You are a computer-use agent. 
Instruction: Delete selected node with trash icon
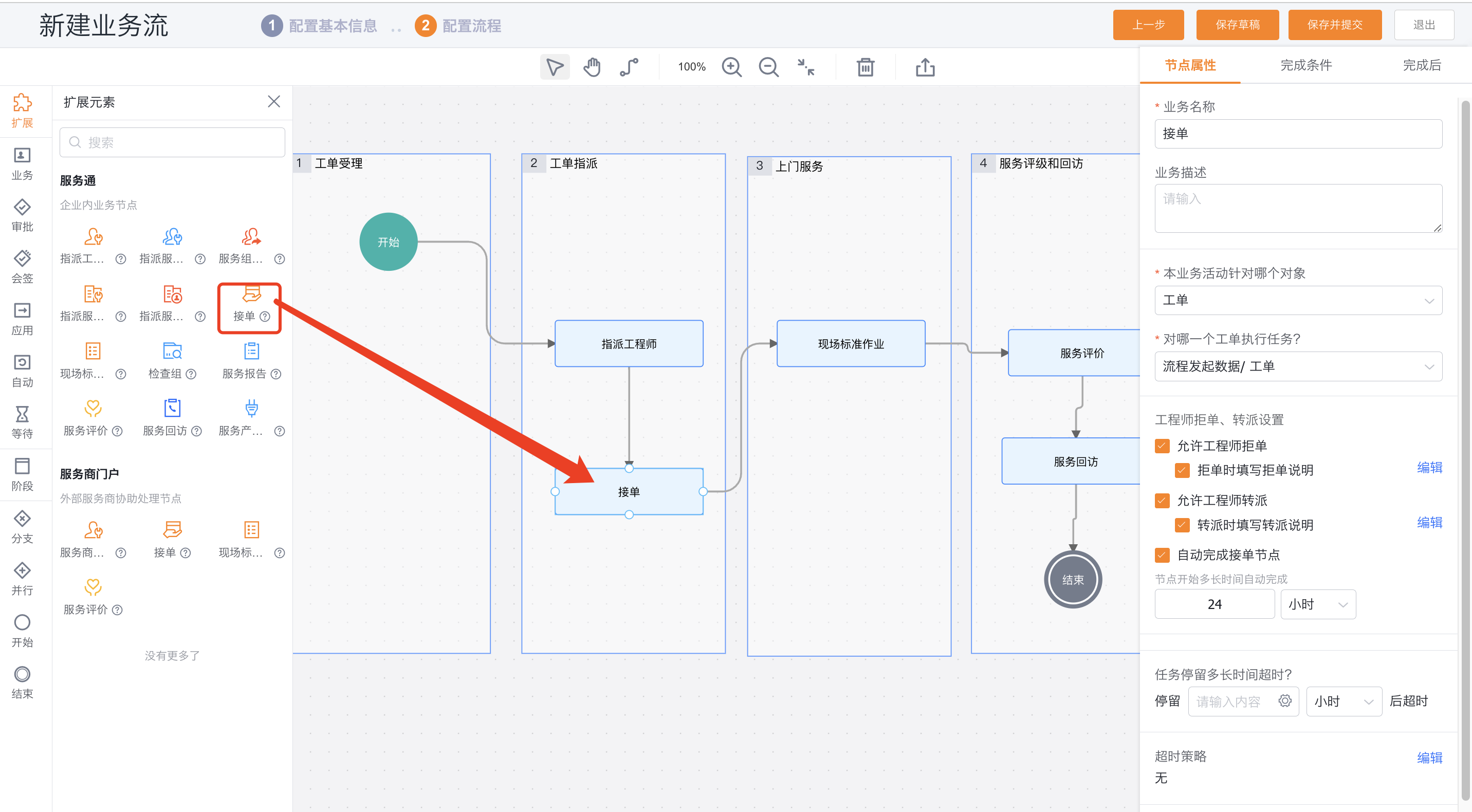(x=866, y=67)
